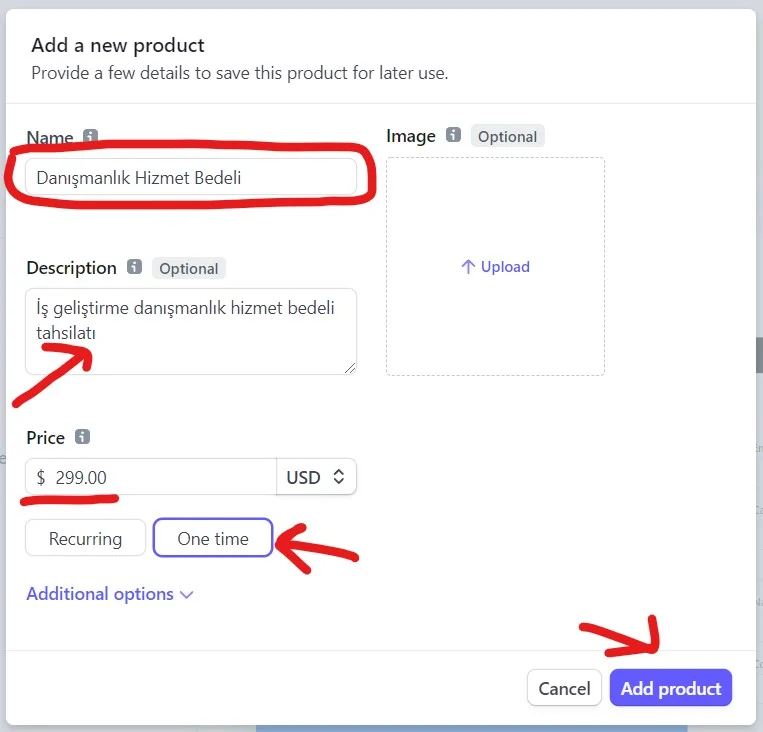Screen dimensions: 763x732
Task: Click the Price amount input field
Action: [x=160, y=477]
